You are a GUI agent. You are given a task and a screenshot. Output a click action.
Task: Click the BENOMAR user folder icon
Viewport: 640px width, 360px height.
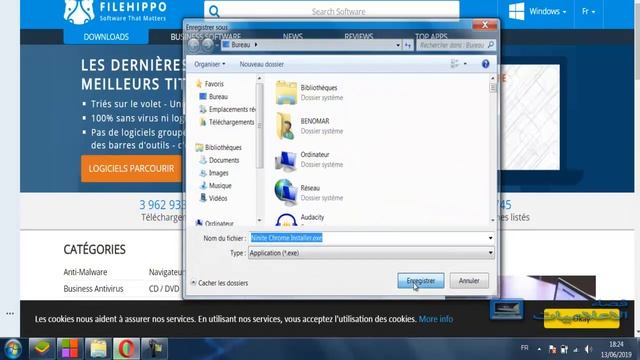coord(286,126)
